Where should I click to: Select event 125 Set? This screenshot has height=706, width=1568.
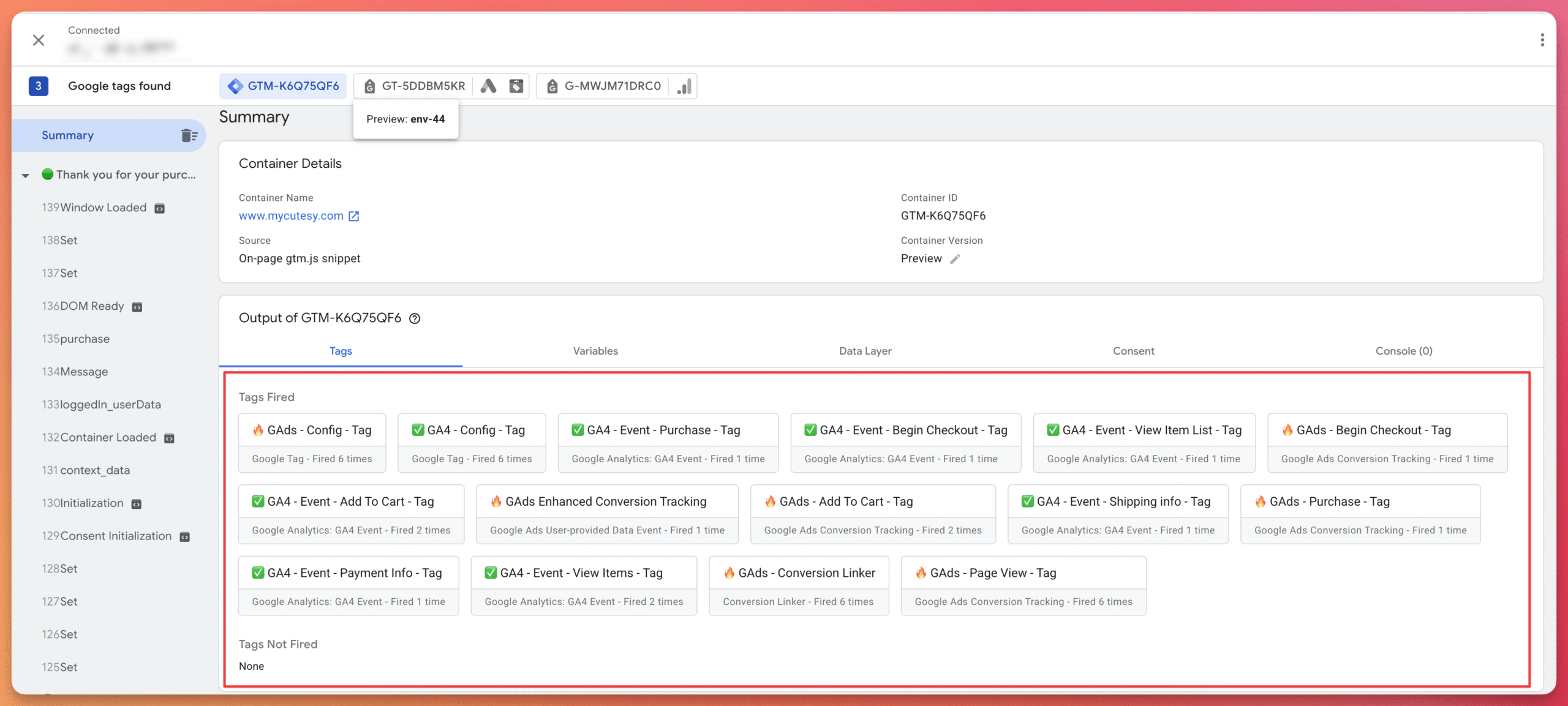(59, 667)
